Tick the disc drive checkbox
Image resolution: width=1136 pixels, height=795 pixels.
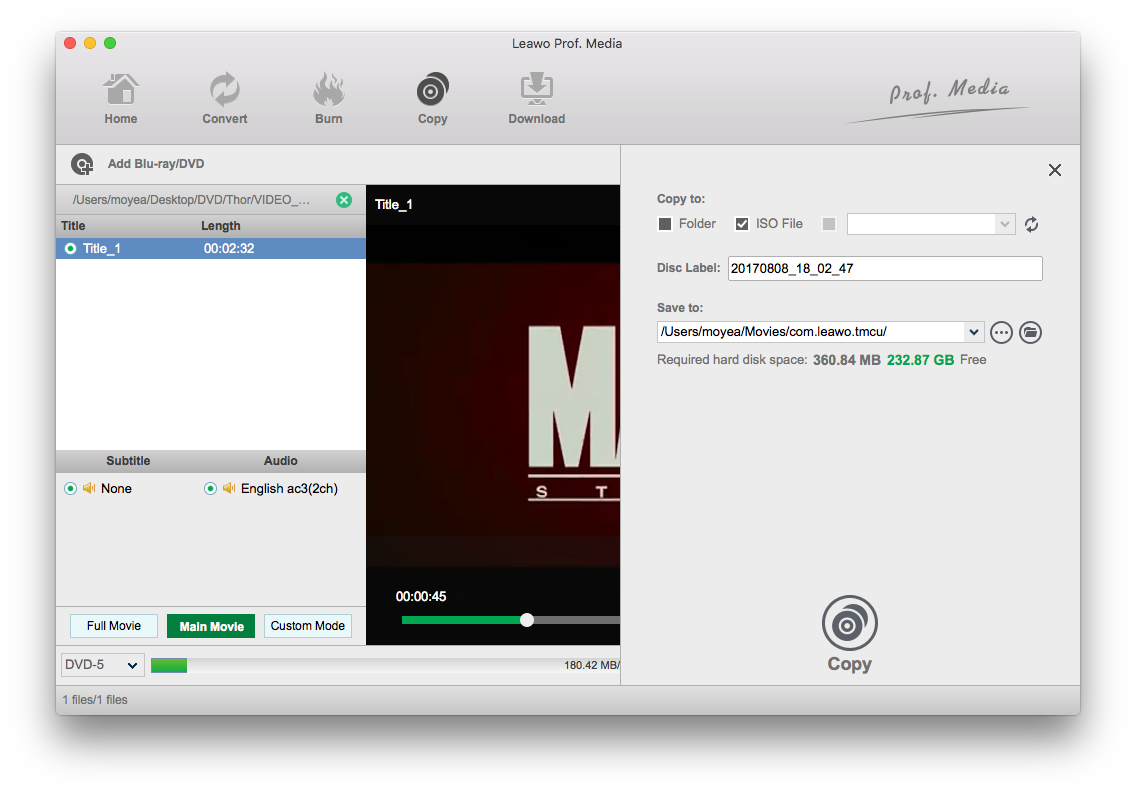[829, 224]
